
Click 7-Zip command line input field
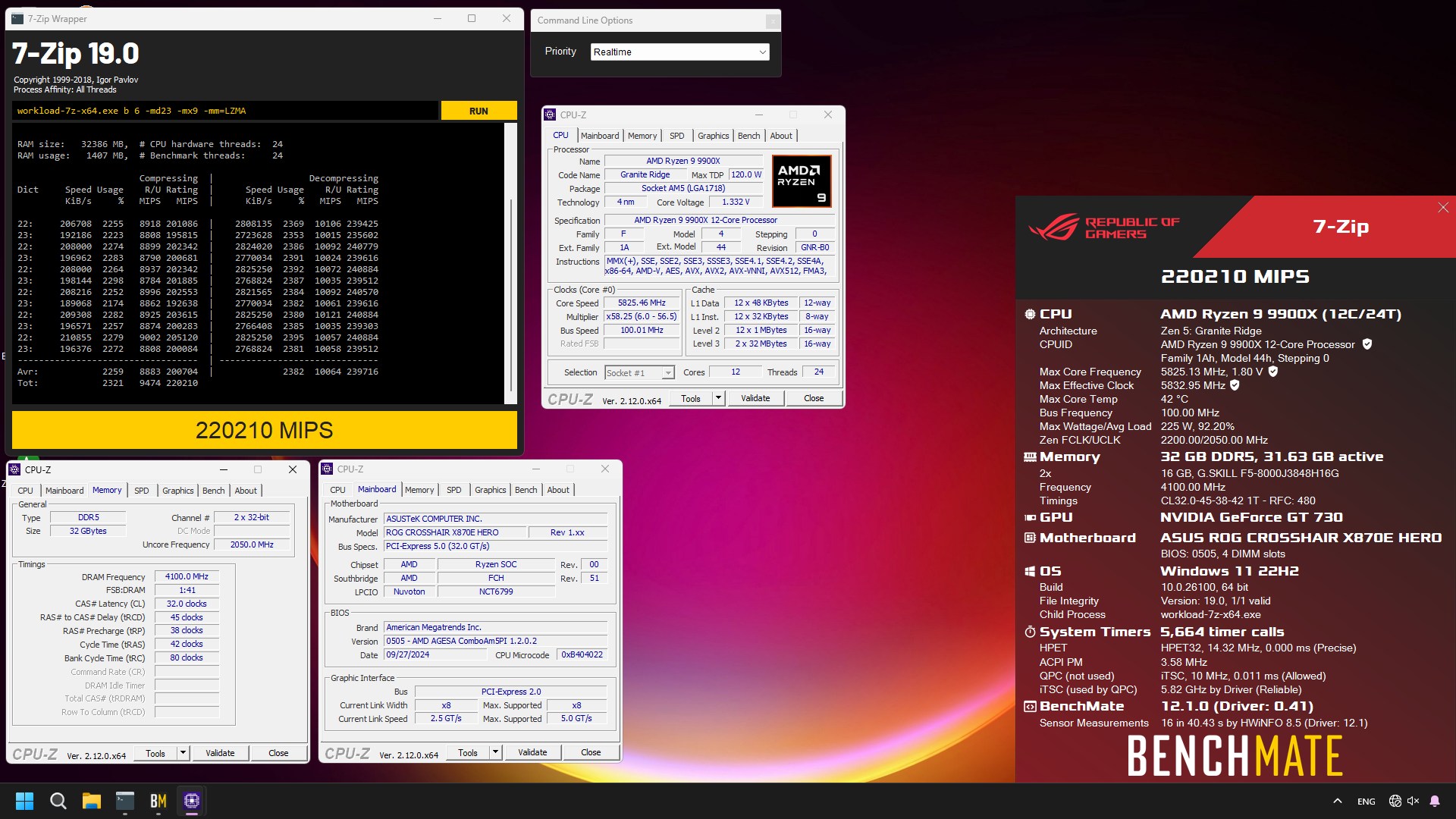coord(225,111)
